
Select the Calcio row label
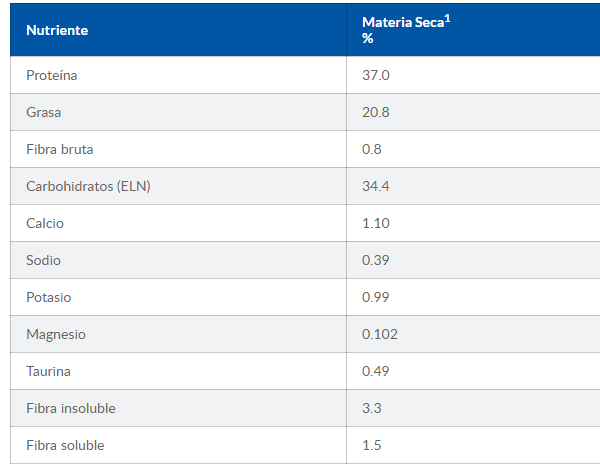(x=45, y=223)
